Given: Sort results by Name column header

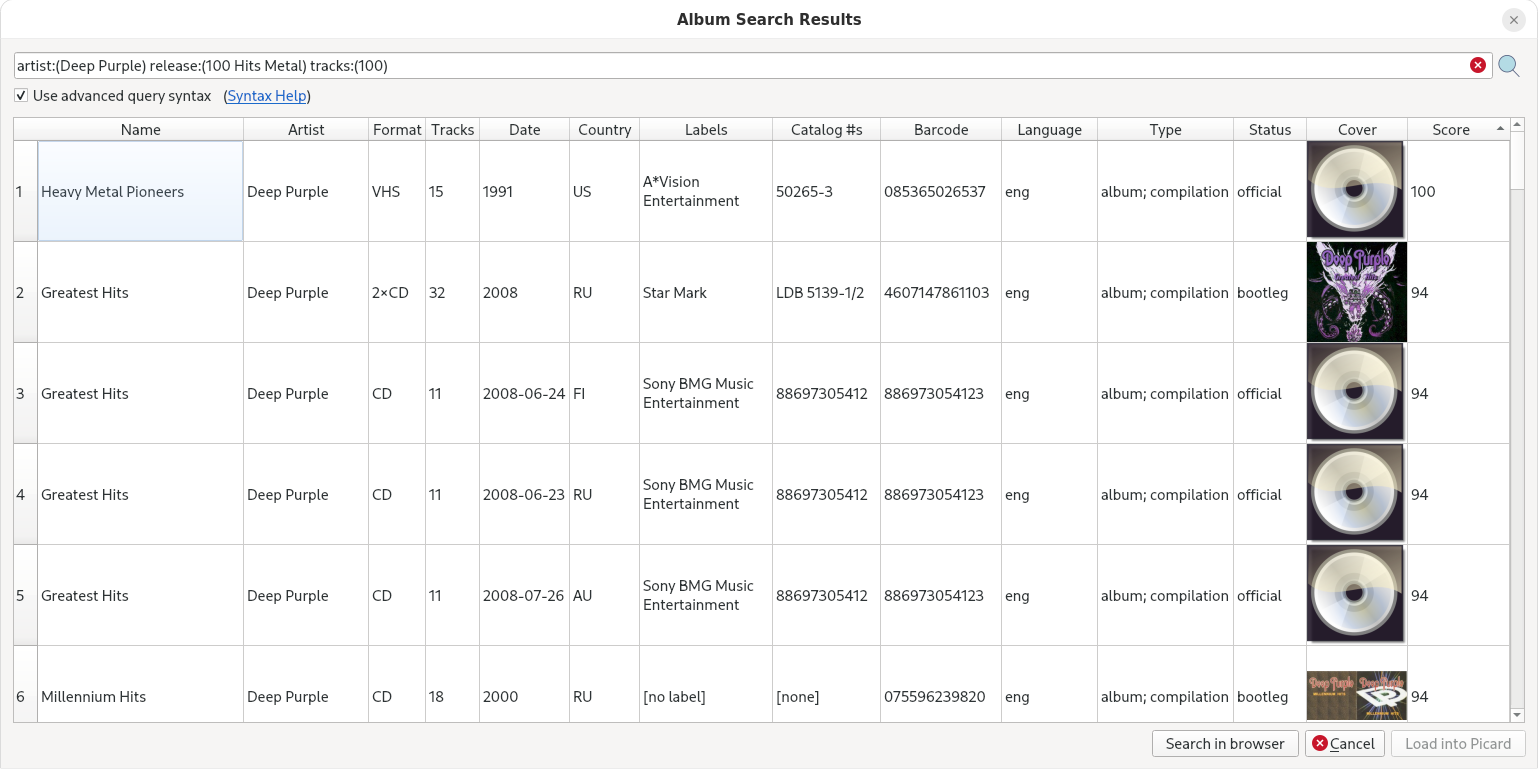Looking at the screenshot, I should click(x=140, y=129).
